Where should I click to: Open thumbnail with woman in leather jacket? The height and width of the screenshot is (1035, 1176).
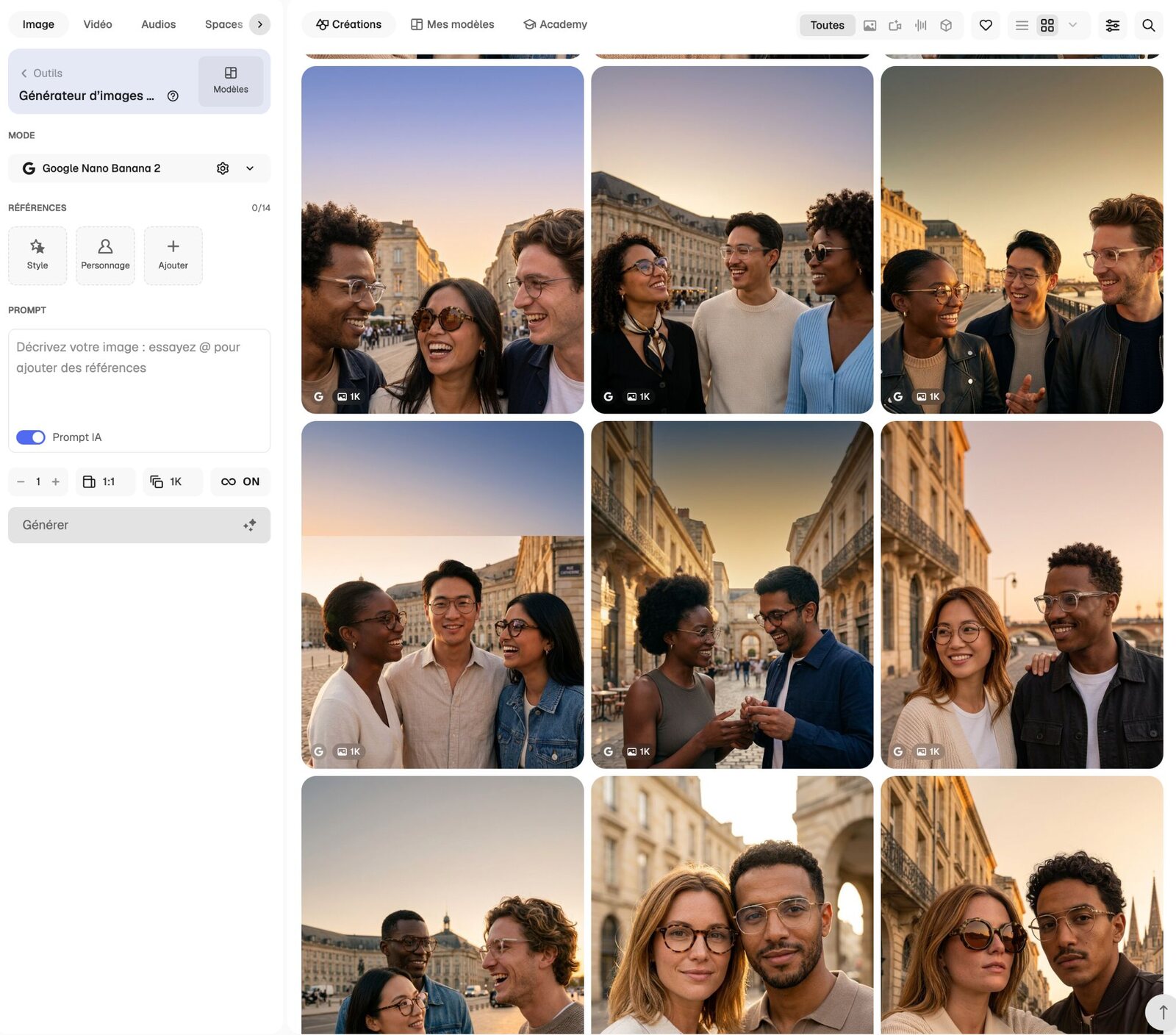pyautogui.click(x=1022, y=240)
